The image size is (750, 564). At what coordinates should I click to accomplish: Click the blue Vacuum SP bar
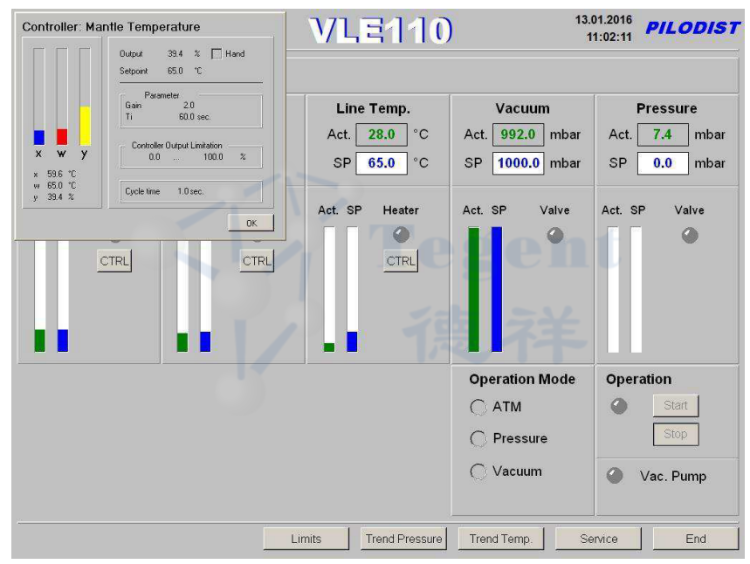(497, 290)
